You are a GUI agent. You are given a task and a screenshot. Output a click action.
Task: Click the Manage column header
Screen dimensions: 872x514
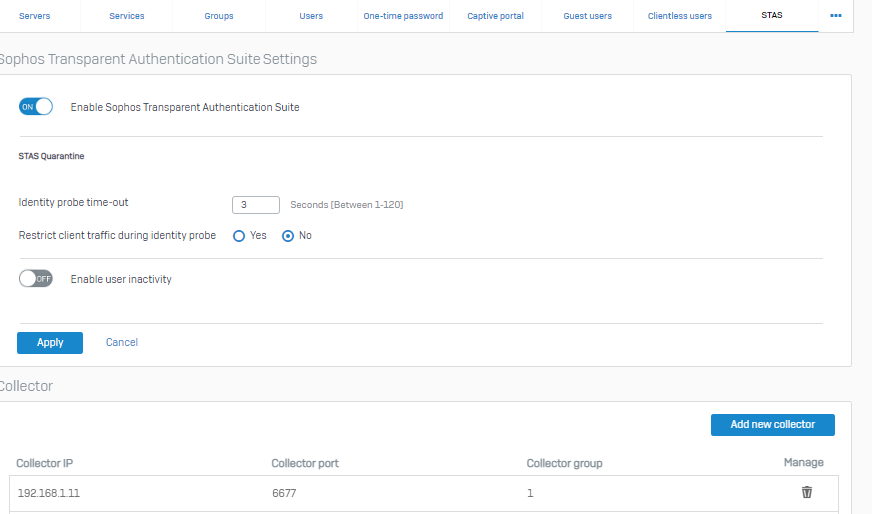(804, 462)
